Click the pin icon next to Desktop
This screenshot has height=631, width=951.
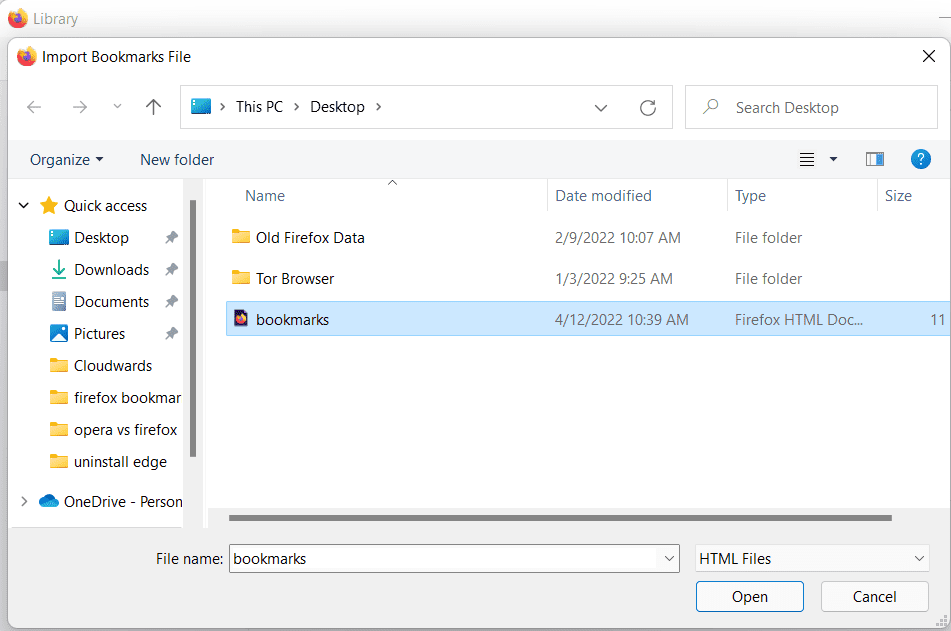point(172,238)
